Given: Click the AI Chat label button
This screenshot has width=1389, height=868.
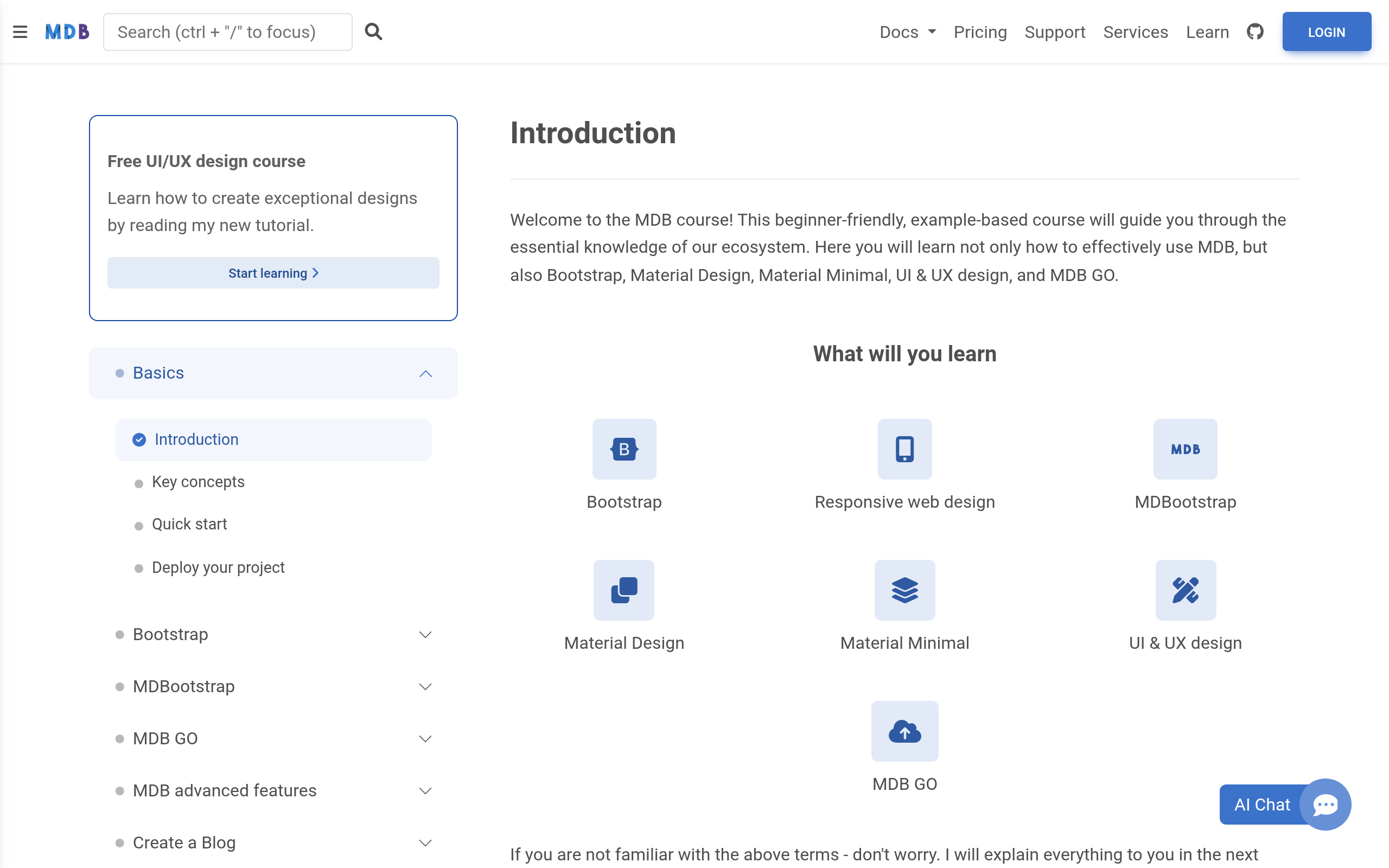Looking at the screenshot, I should [x=1261, y=805].
